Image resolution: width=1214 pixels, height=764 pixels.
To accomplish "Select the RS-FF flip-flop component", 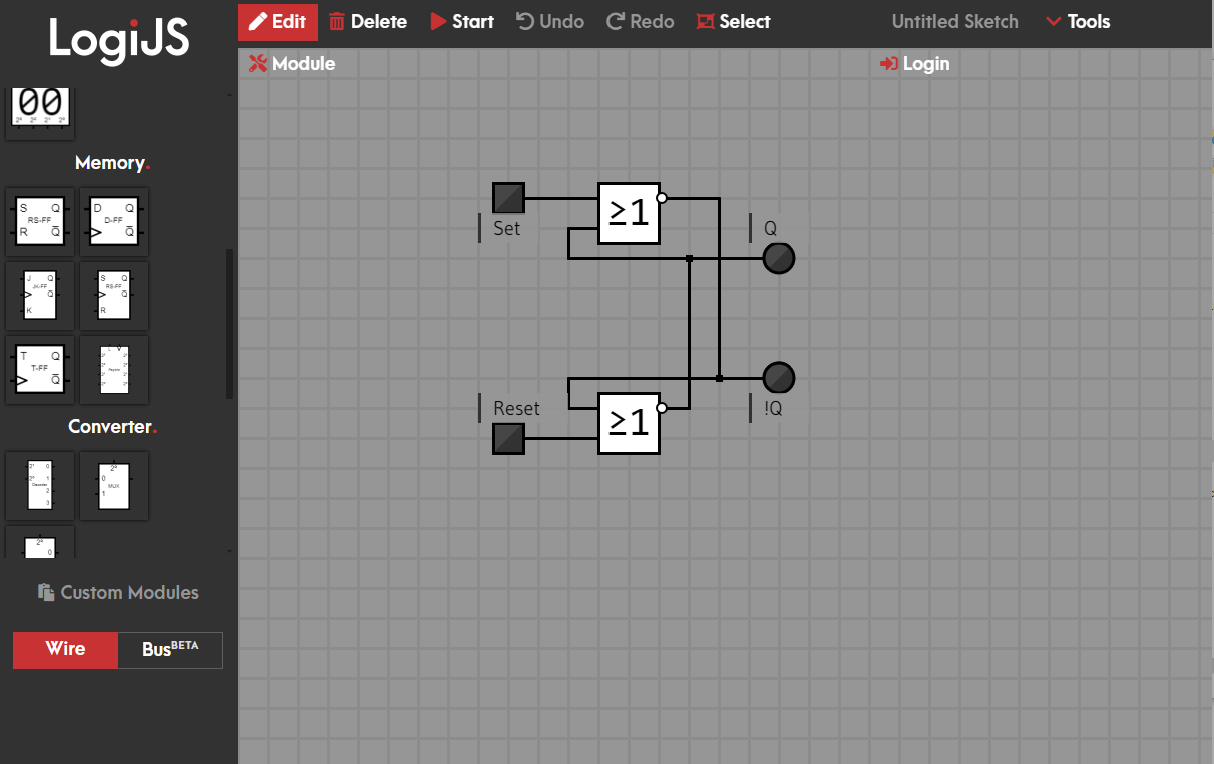I will [40, 222].
